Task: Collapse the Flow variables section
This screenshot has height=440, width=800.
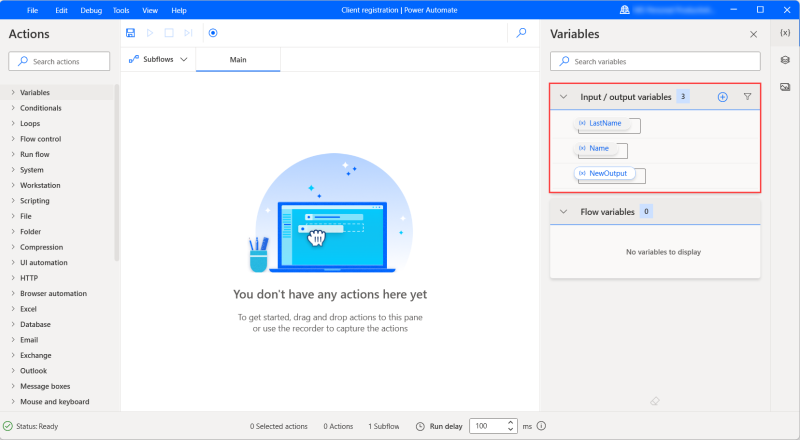Action: pos(563,211)
